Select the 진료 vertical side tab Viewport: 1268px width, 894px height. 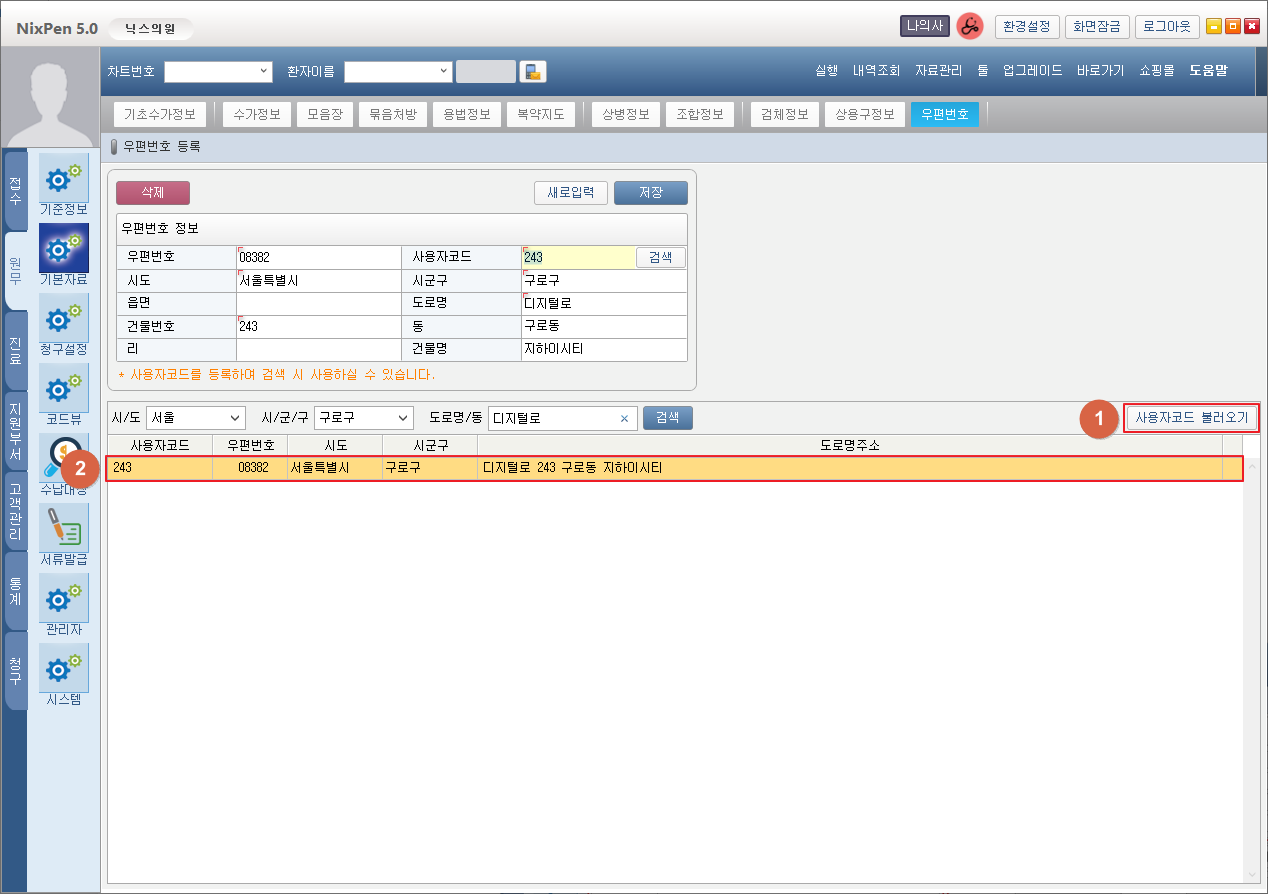click(x=15, y=351)
